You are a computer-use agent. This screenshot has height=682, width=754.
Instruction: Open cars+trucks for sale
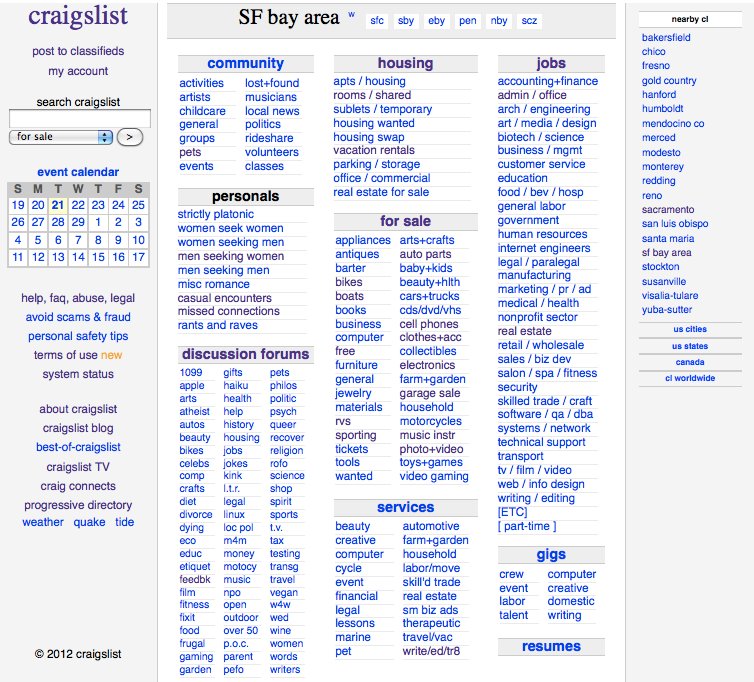pos(429,296)
